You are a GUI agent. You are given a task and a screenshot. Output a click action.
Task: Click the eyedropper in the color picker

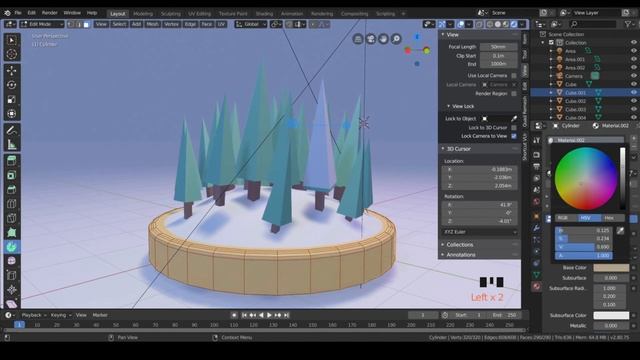click(x=620, y=231)
